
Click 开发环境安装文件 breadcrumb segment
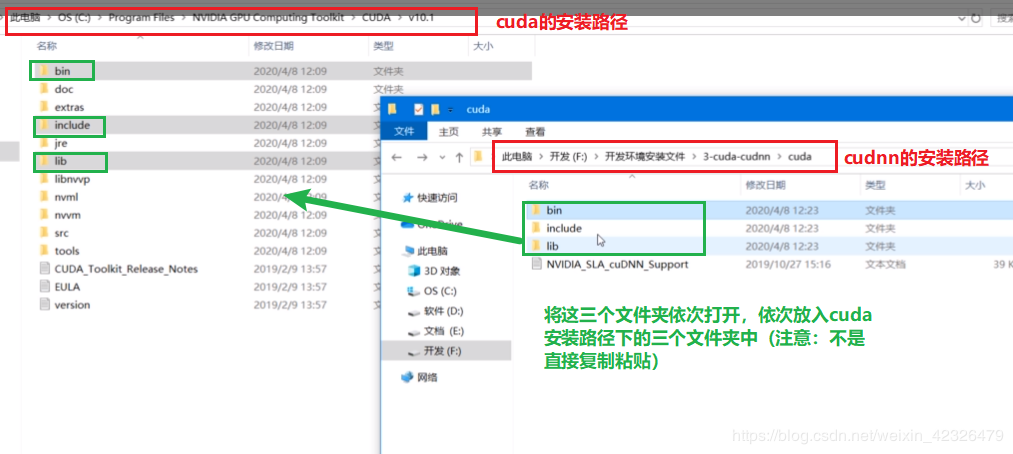pyautogui.click(x=644, y=156)
